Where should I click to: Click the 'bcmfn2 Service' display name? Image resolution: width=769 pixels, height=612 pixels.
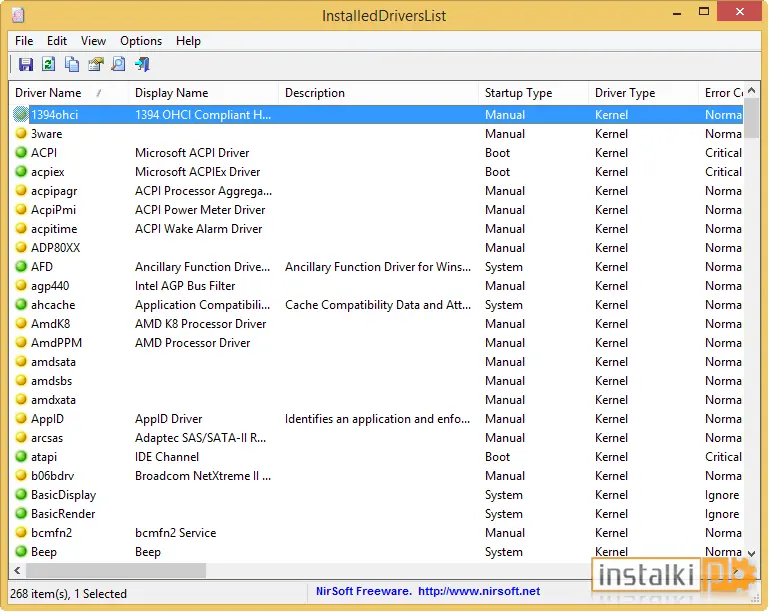pyautogui.click(x=176, y=533)
